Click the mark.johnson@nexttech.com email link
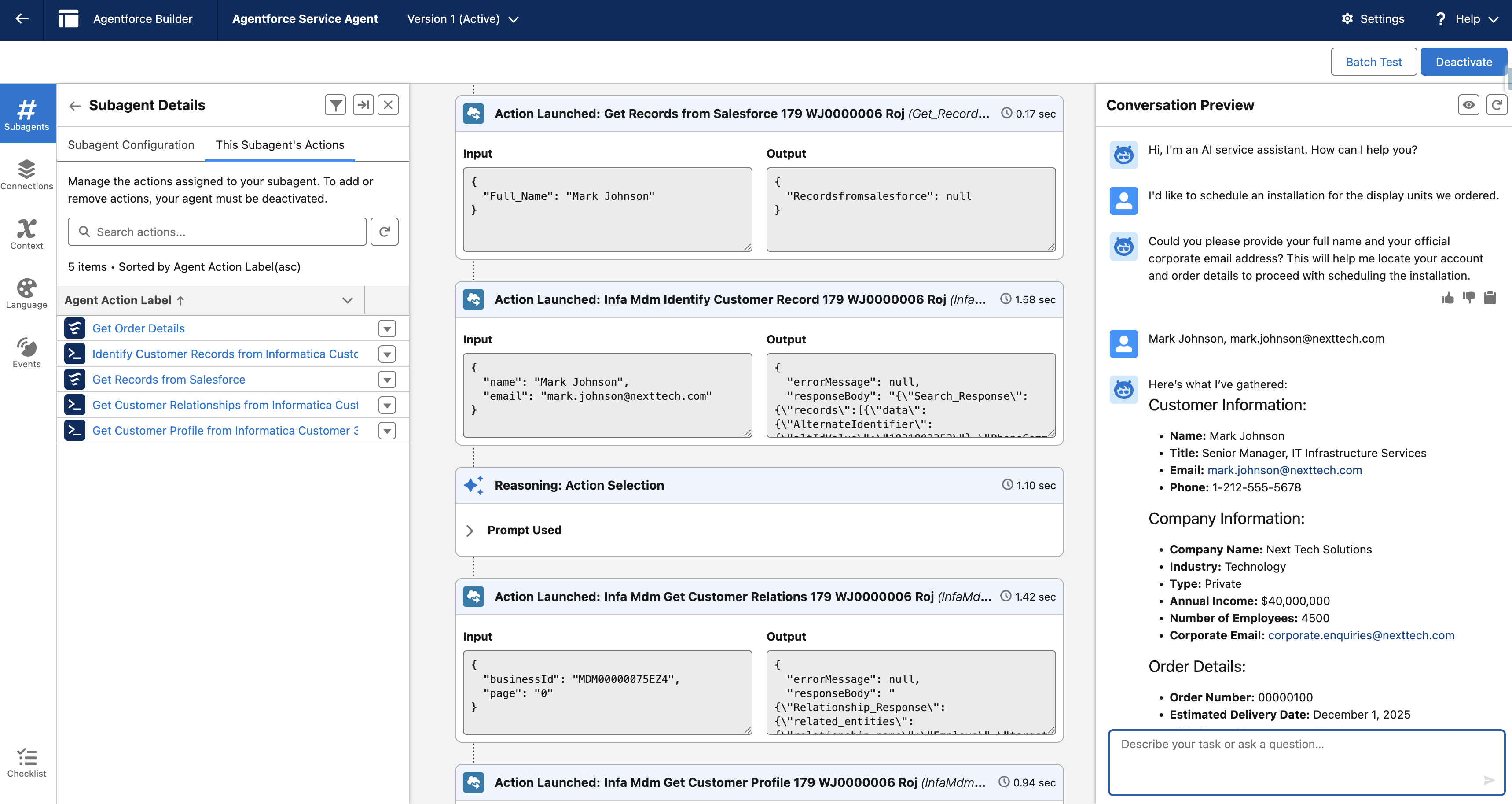The height and width of the screenshot is (804, 1512). (x=1284, y=470)
